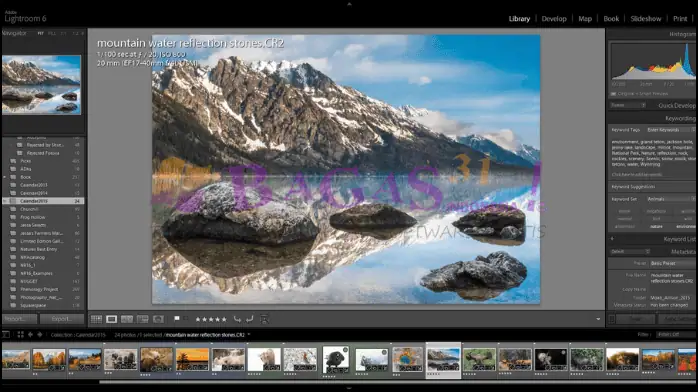Switch to the Develop module
Screen dimensions: 698x392
point(554,19)
